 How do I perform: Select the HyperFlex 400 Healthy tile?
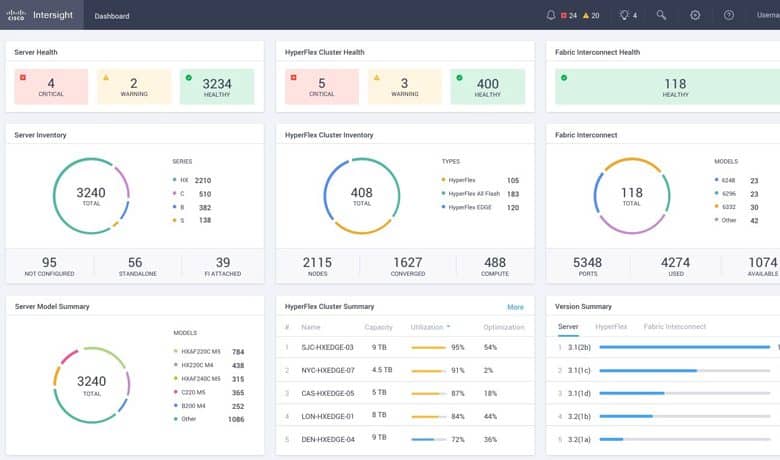[x=488, y=87]
